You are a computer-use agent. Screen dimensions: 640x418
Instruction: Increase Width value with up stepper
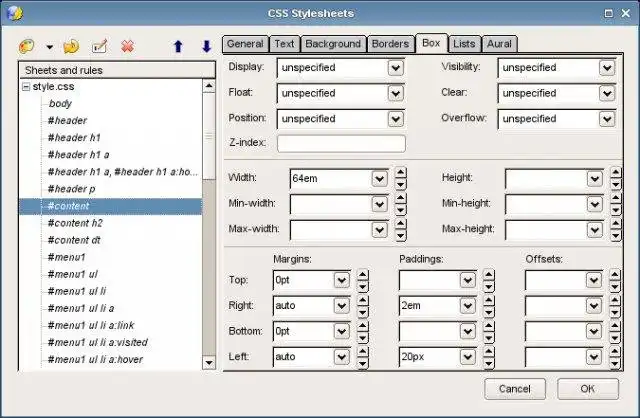point(401,173)
